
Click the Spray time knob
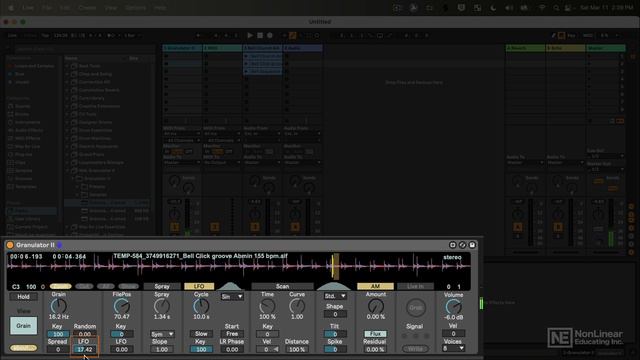click(x=162, y=306)
